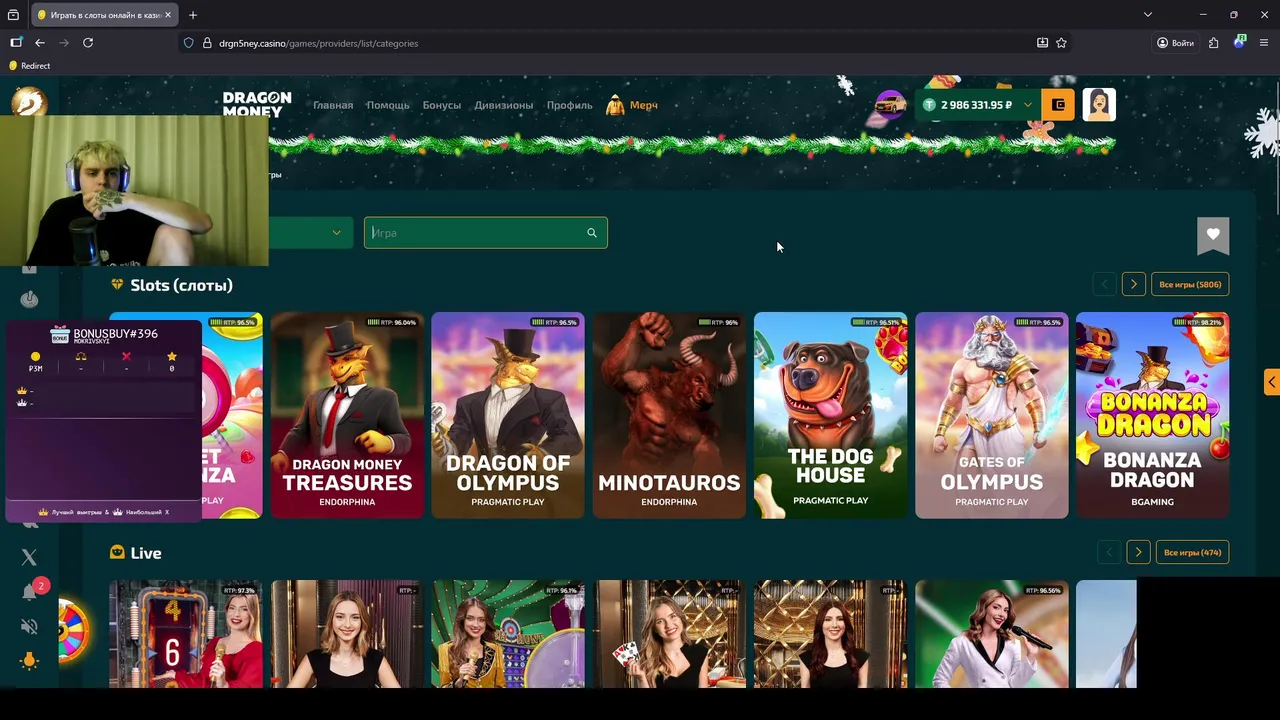
Task: Click the Slots (слоты) section heading
Action: point(181,285)
